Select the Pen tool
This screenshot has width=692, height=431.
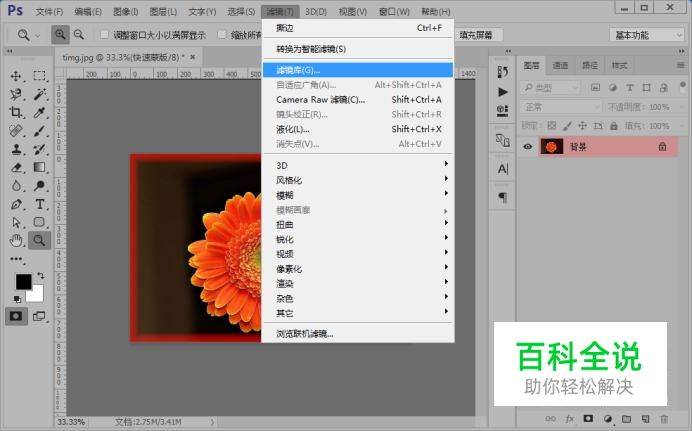16,204
